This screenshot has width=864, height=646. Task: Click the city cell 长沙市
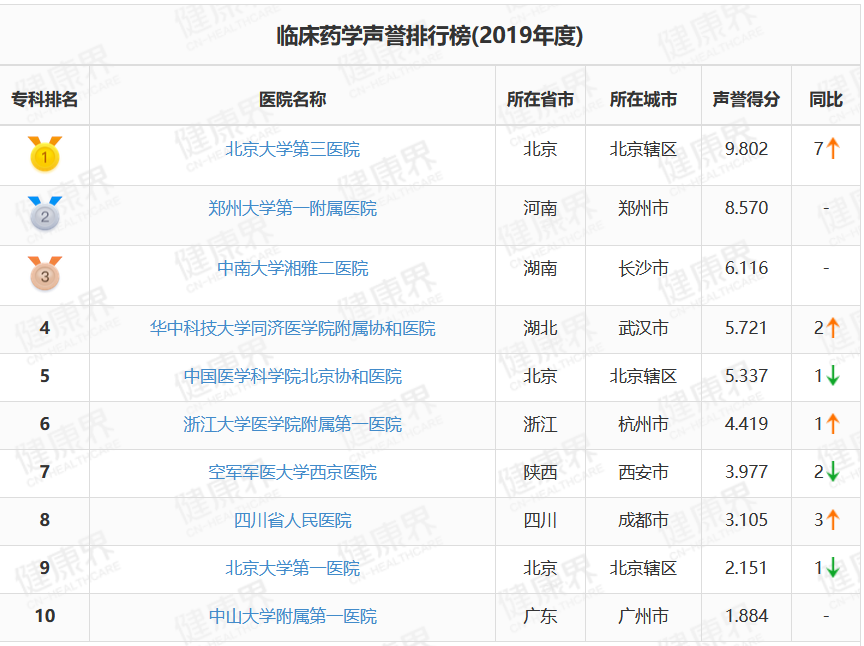(643, 268)
